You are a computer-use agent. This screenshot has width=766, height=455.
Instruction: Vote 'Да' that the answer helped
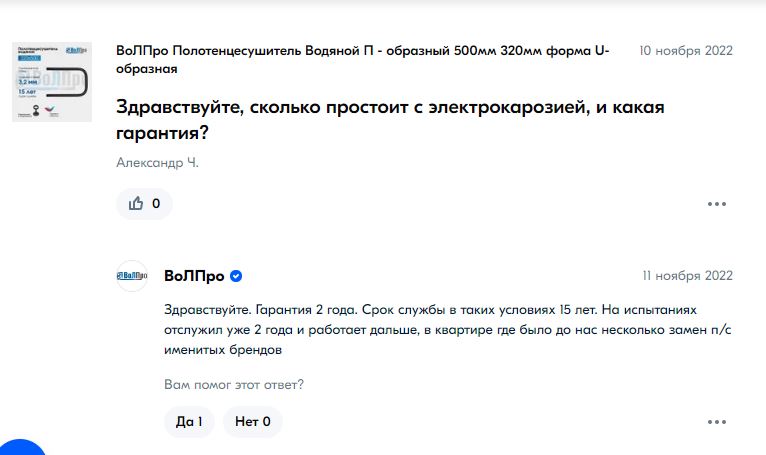(189, 422)
